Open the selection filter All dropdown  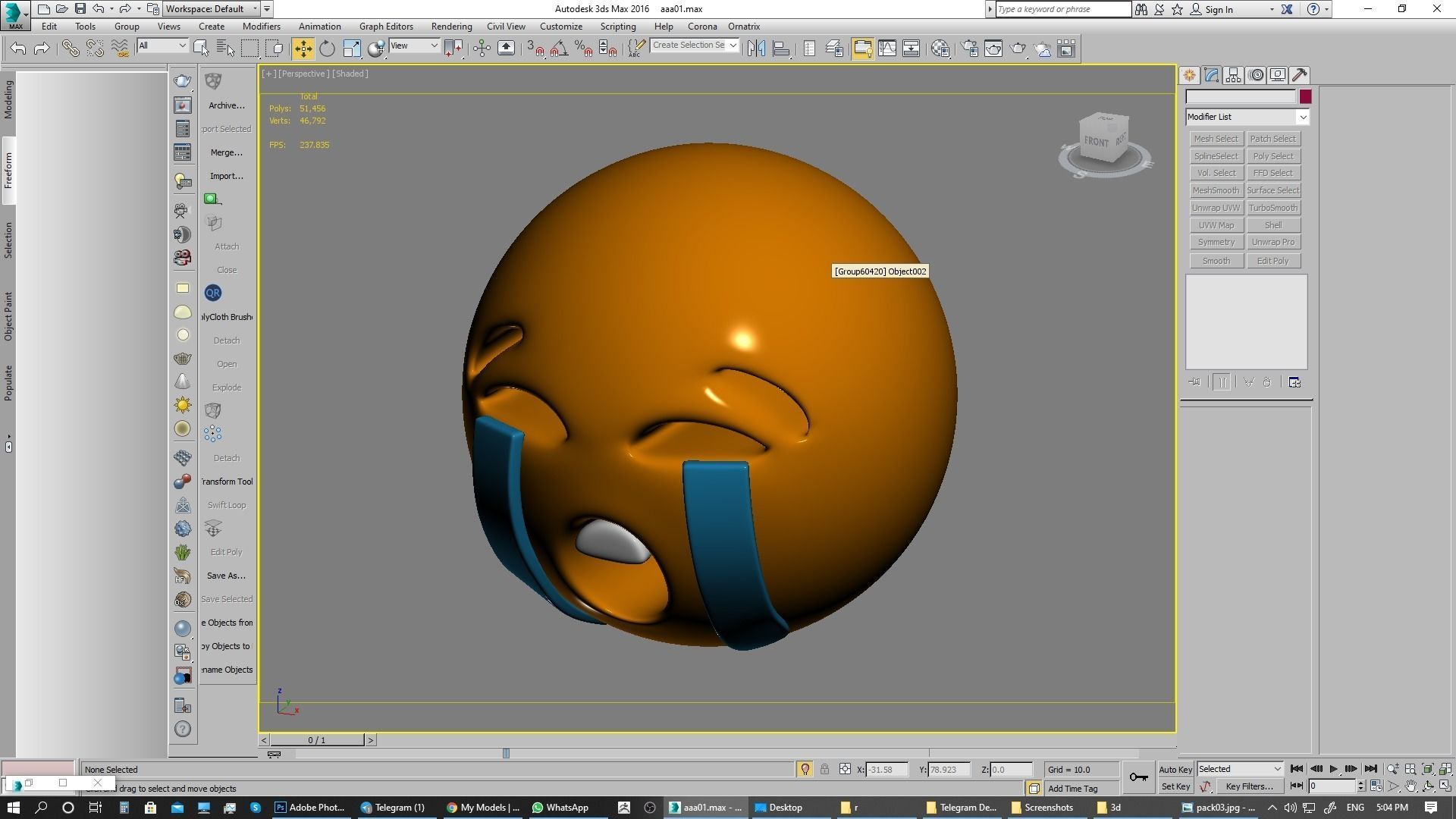click(162, 45)
